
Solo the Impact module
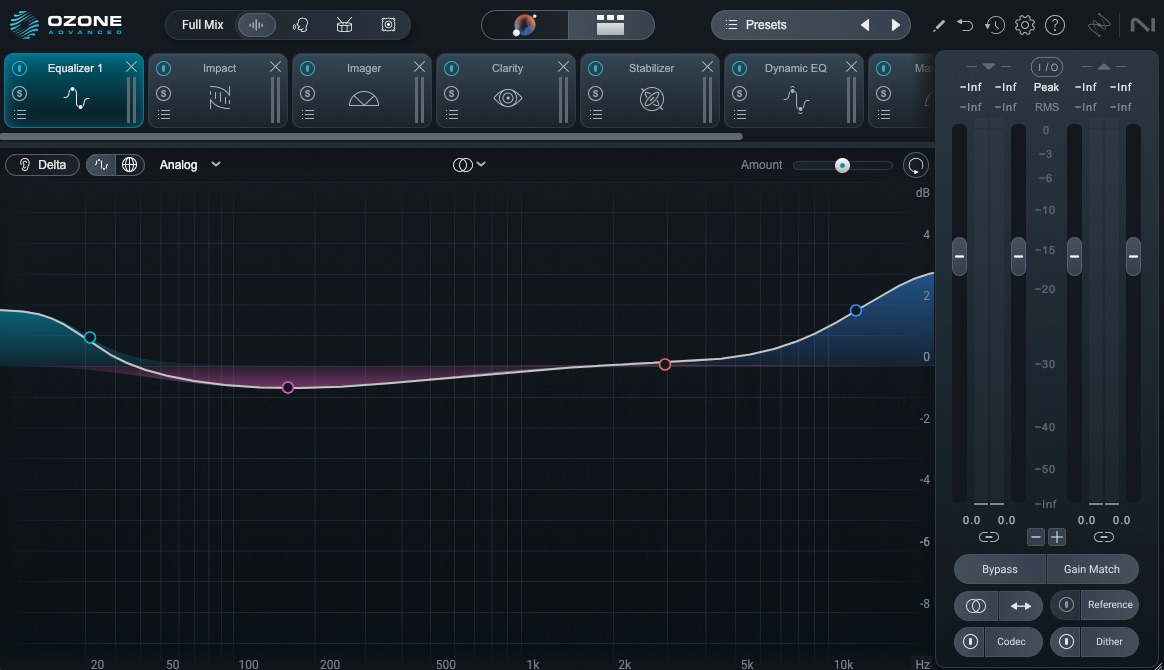click(164, 93)
